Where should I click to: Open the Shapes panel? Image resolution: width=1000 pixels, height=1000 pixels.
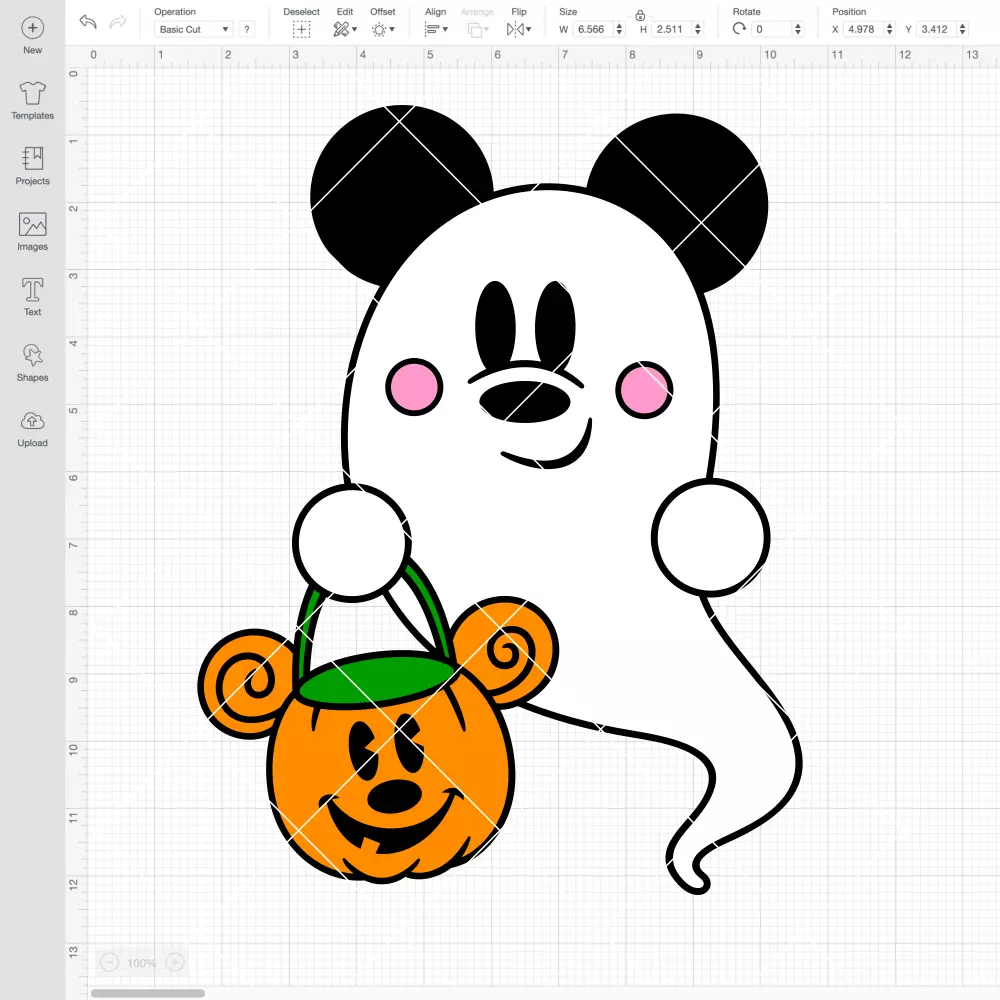click(33, 363)
